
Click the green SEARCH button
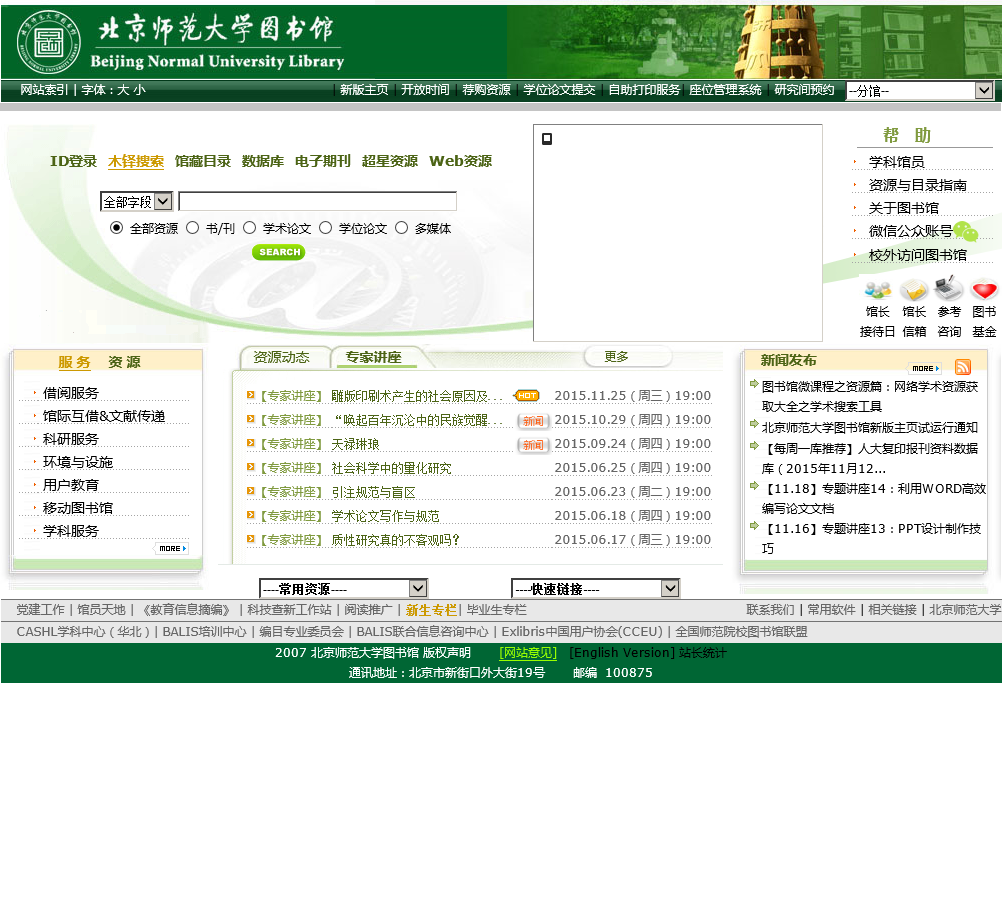click(x=279, y=252)
